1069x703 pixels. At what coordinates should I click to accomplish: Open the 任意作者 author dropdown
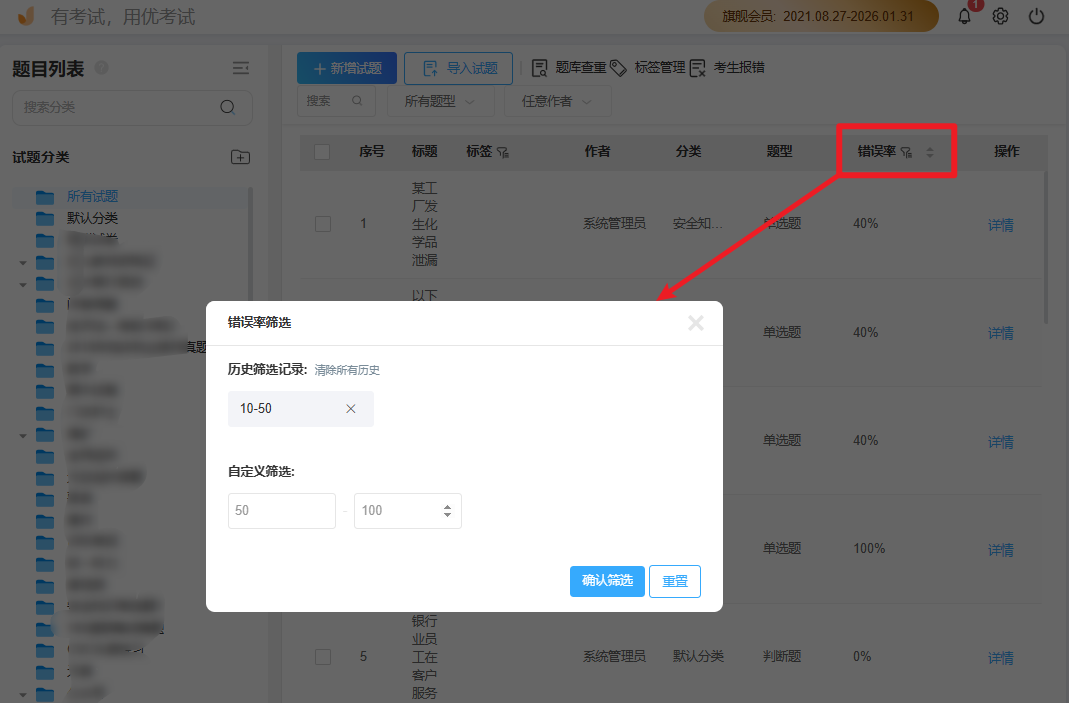(557, 101)
